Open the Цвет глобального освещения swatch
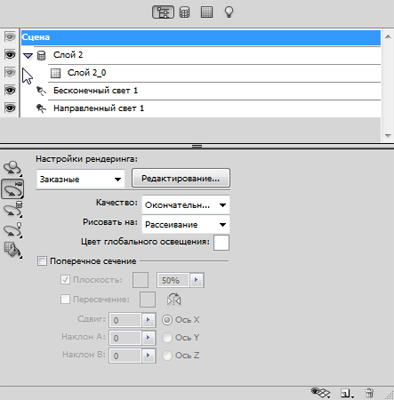This screenshot has width=394, height=400. [x=221, y=242]
